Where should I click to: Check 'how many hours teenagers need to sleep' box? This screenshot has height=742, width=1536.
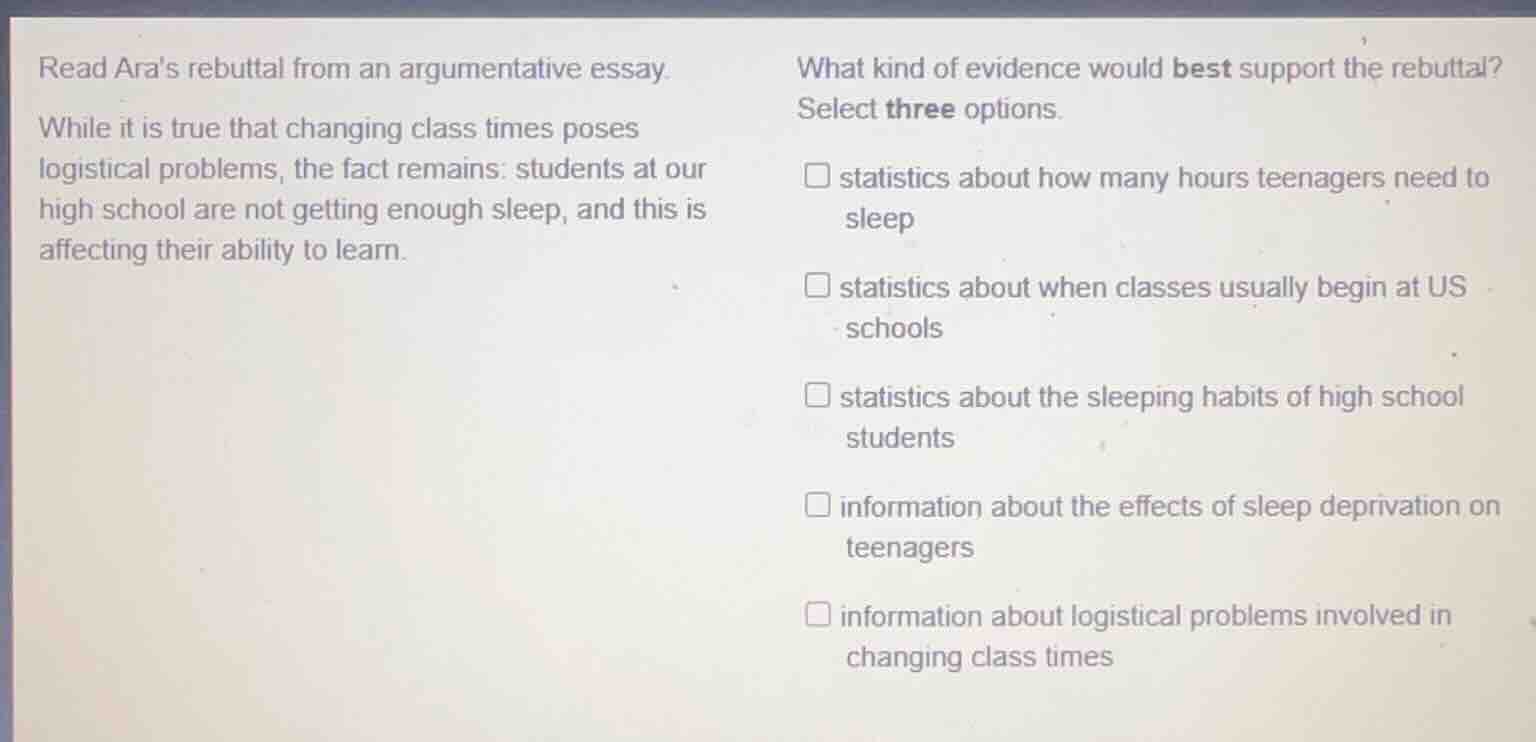(x=818, y=178)
